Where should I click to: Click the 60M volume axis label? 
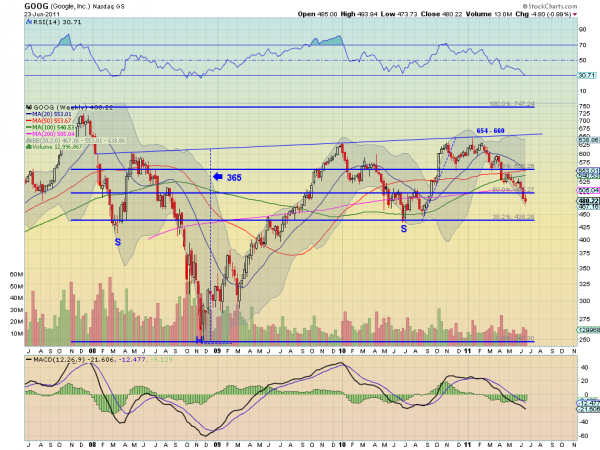coord(16,274)
